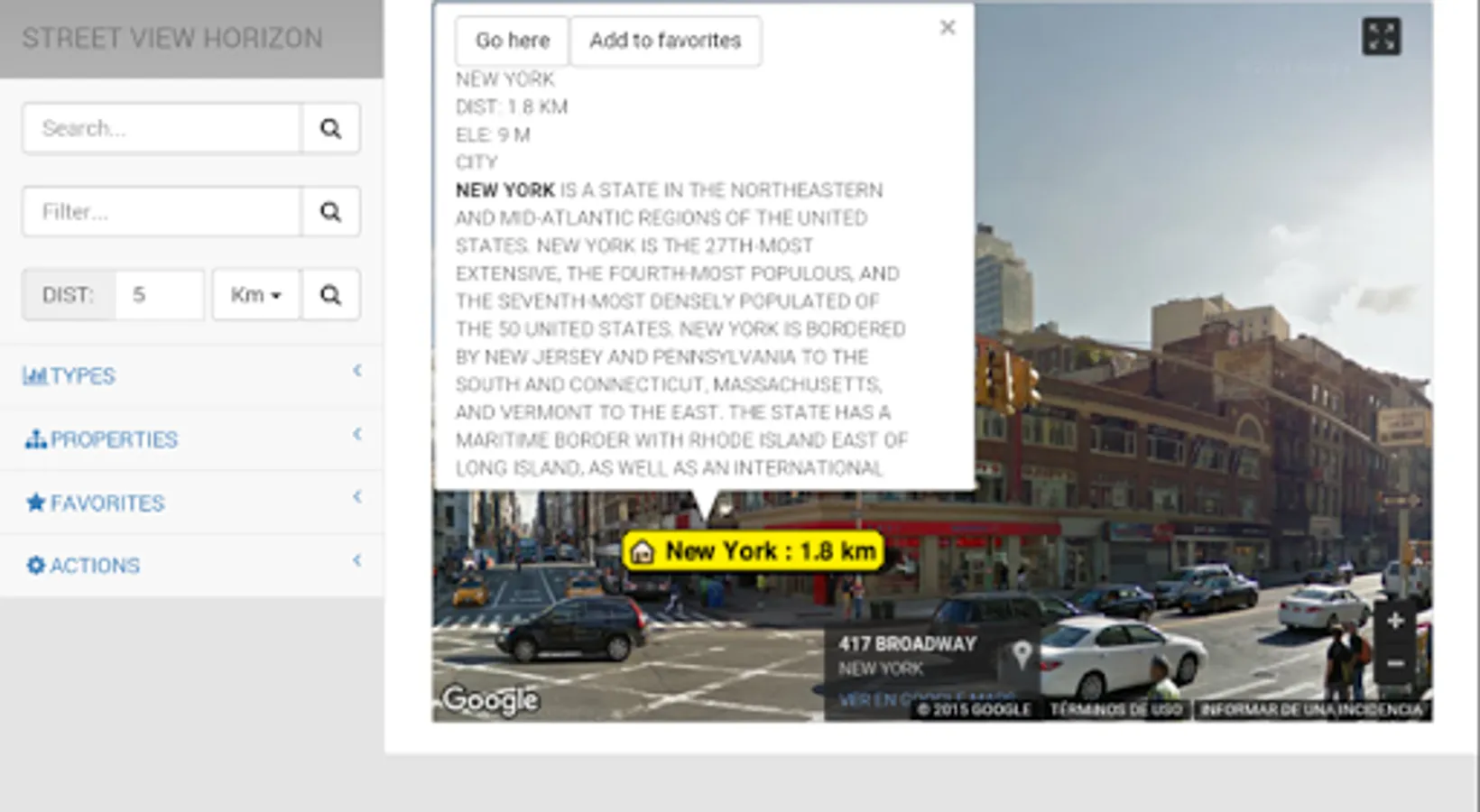Expand the Actions section chevron
The width and height of the screenshot is (1480, 812).
(357, 560)
